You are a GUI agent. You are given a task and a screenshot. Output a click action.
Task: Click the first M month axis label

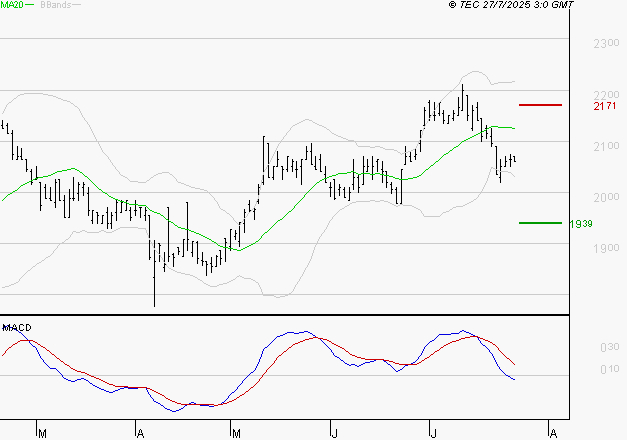click(x=42, y=434)
